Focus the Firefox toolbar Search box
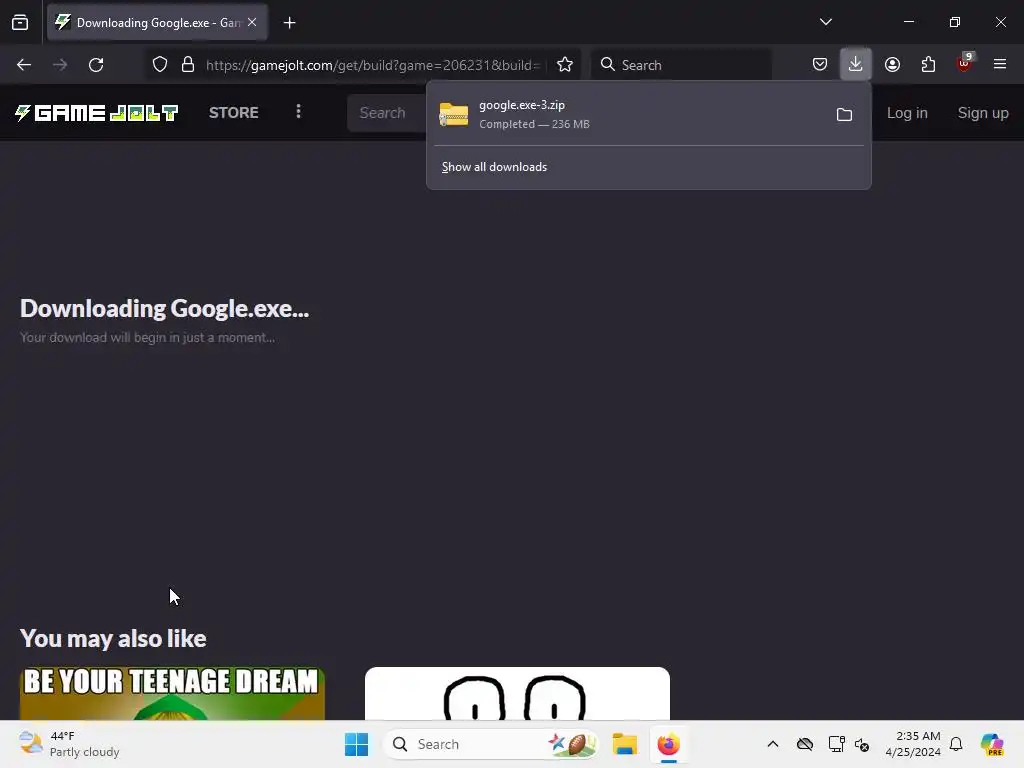 tap(681, 65)
